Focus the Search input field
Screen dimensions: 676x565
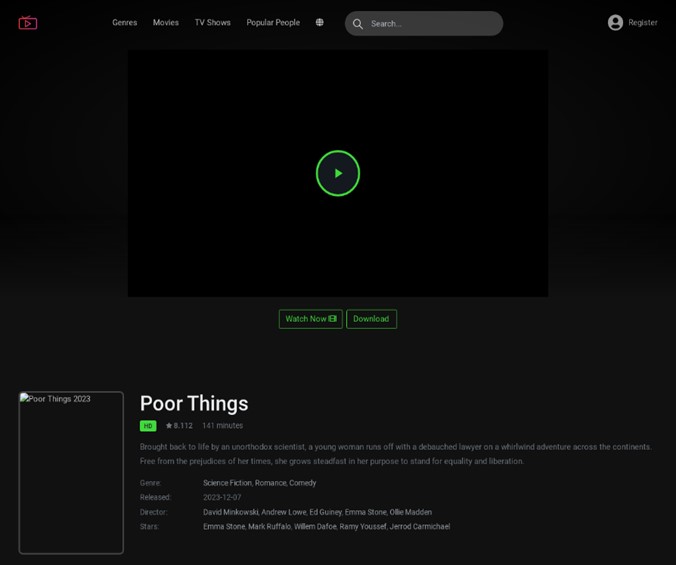[x=432, y=24]
